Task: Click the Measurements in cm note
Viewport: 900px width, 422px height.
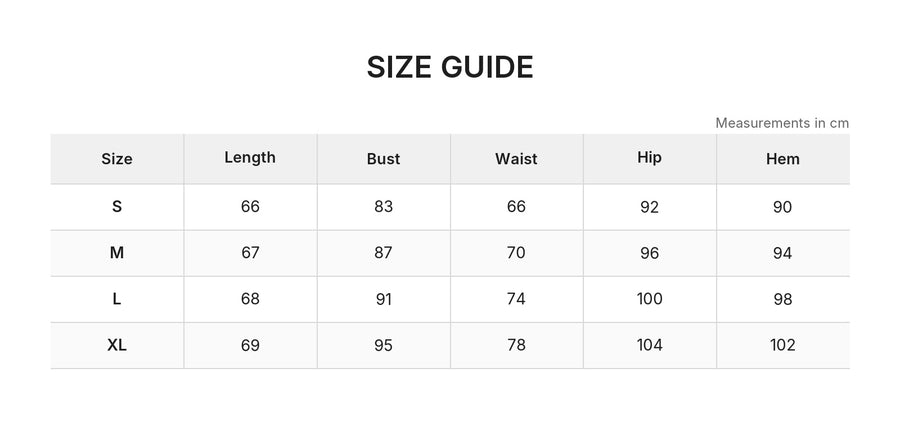Action: tap(782, 123)
